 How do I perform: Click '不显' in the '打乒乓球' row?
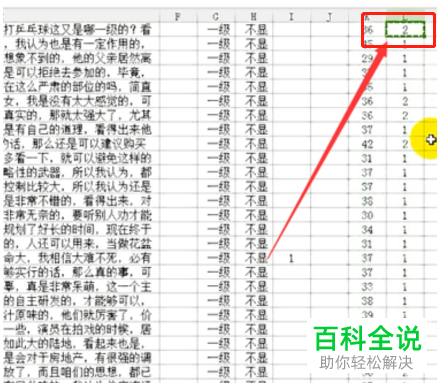point(256,30)
